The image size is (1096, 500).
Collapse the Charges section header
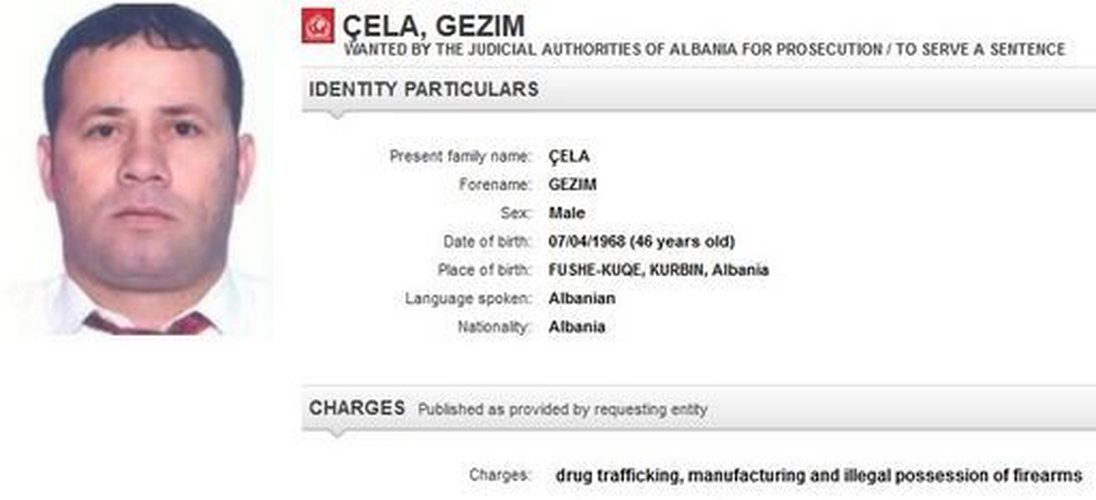[x=698, y=409]
